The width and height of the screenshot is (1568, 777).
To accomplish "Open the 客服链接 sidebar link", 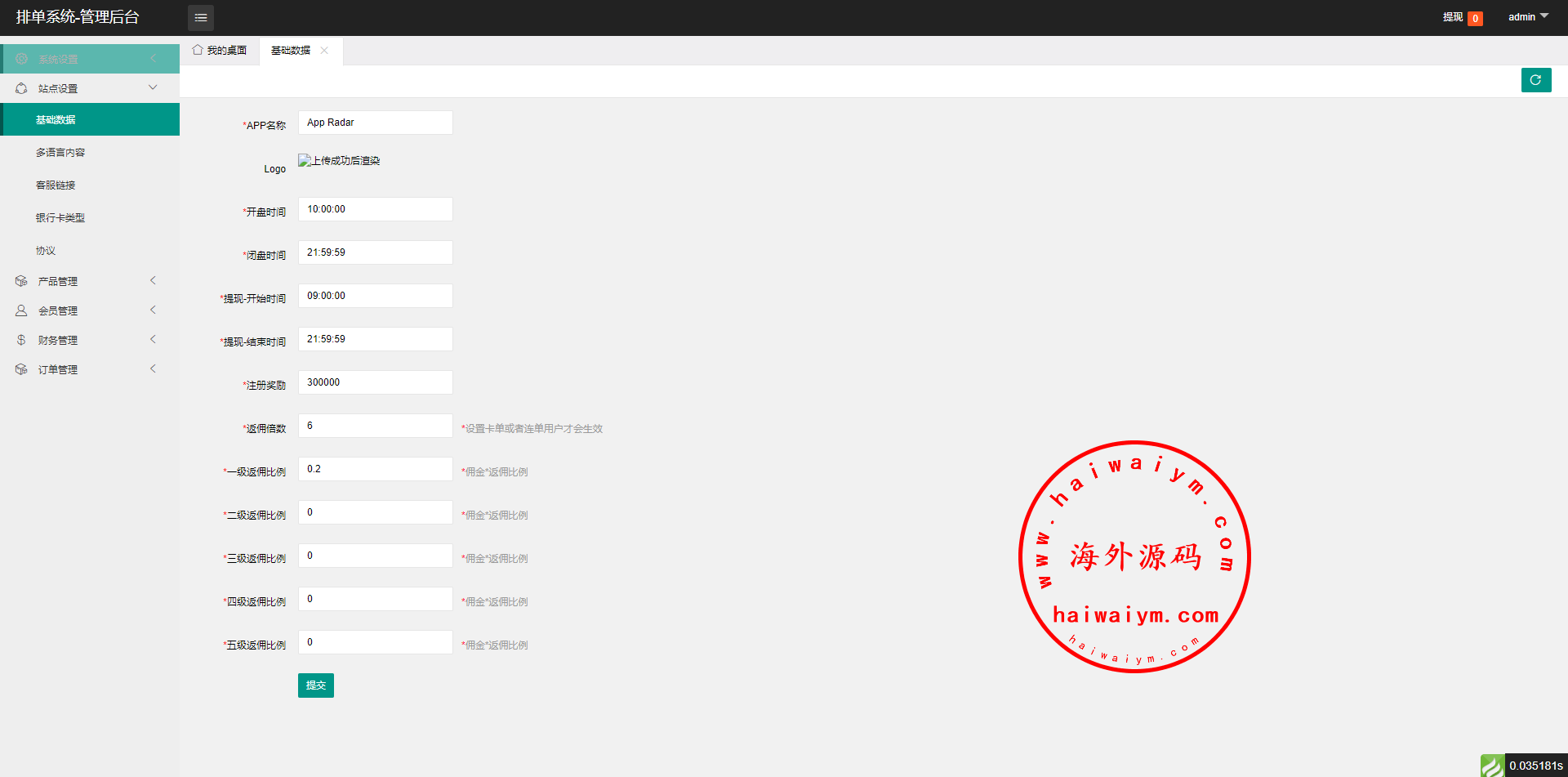I will click(56, 185).
